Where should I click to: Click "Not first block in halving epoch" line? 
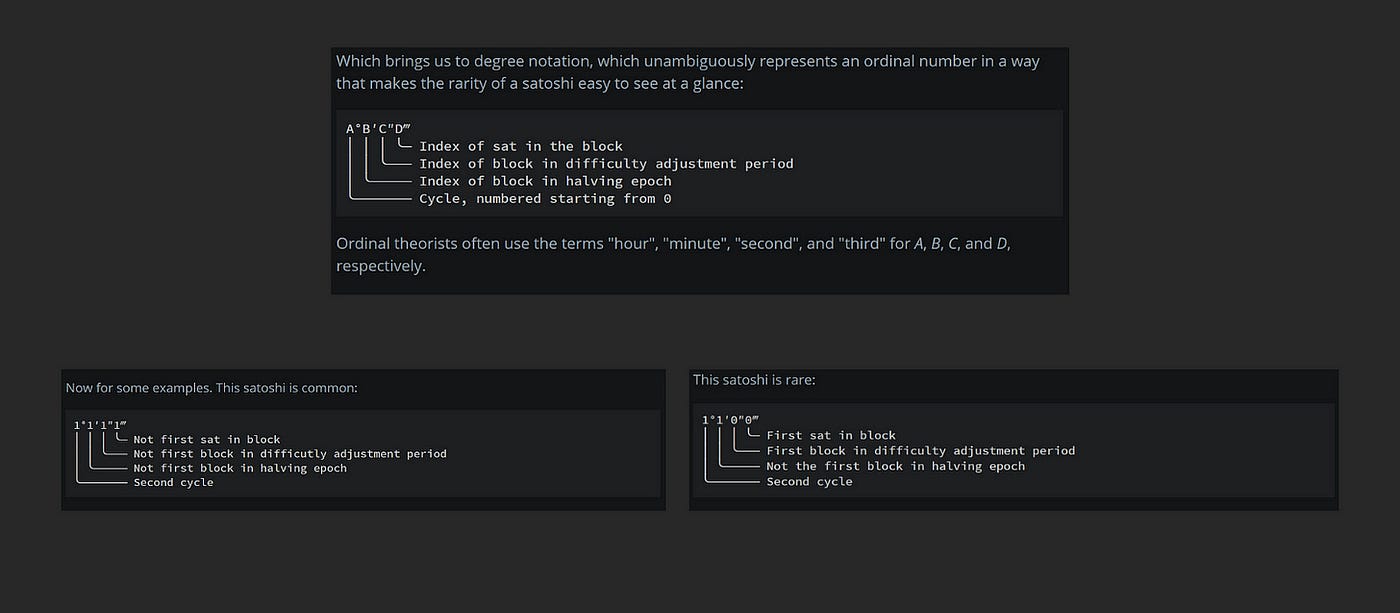click(240, 468)
